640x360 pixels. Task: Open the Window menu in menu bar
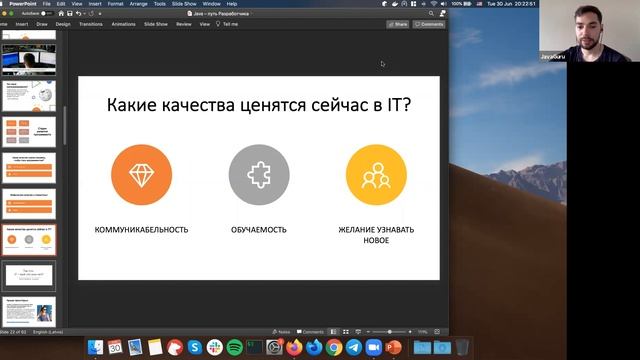(211, 4)
